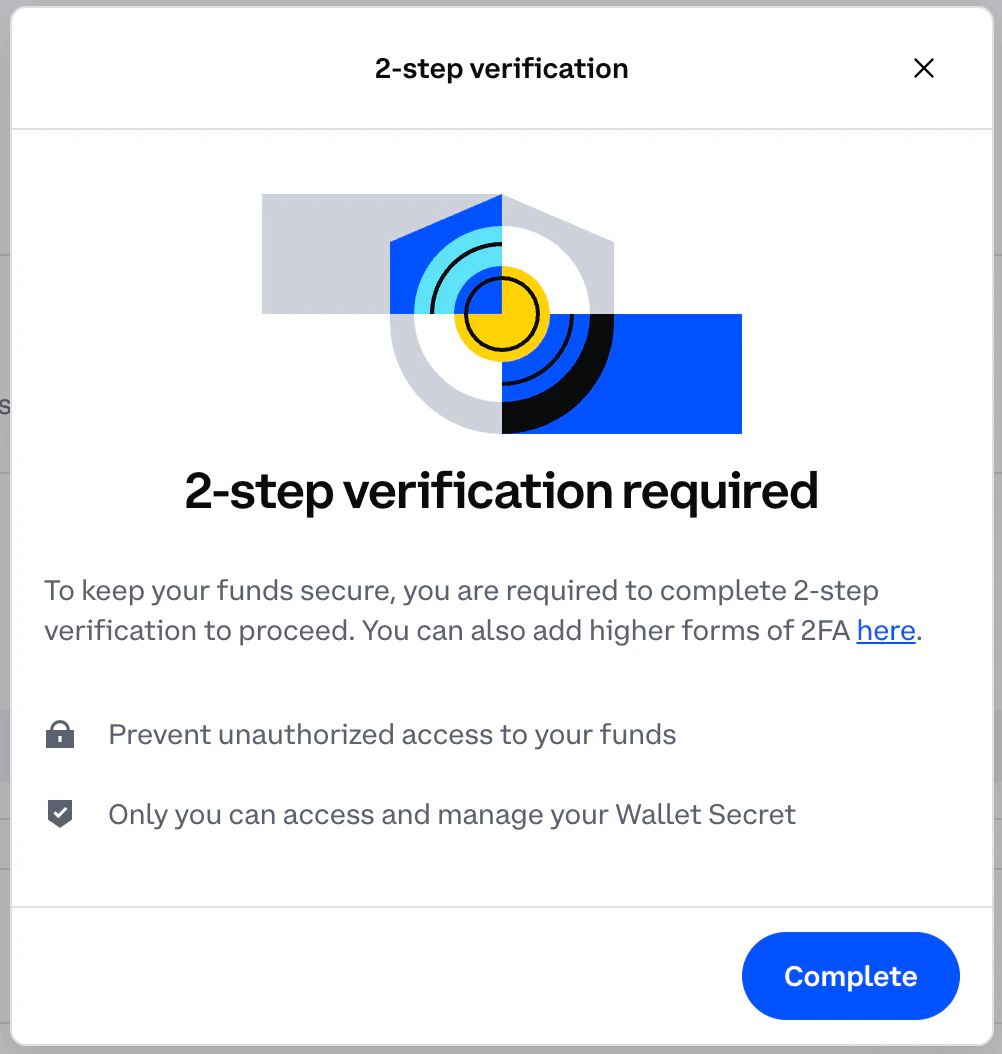Click the Prevent unauthorized access text row
1002x1054 pixels.
coord(392,734)
